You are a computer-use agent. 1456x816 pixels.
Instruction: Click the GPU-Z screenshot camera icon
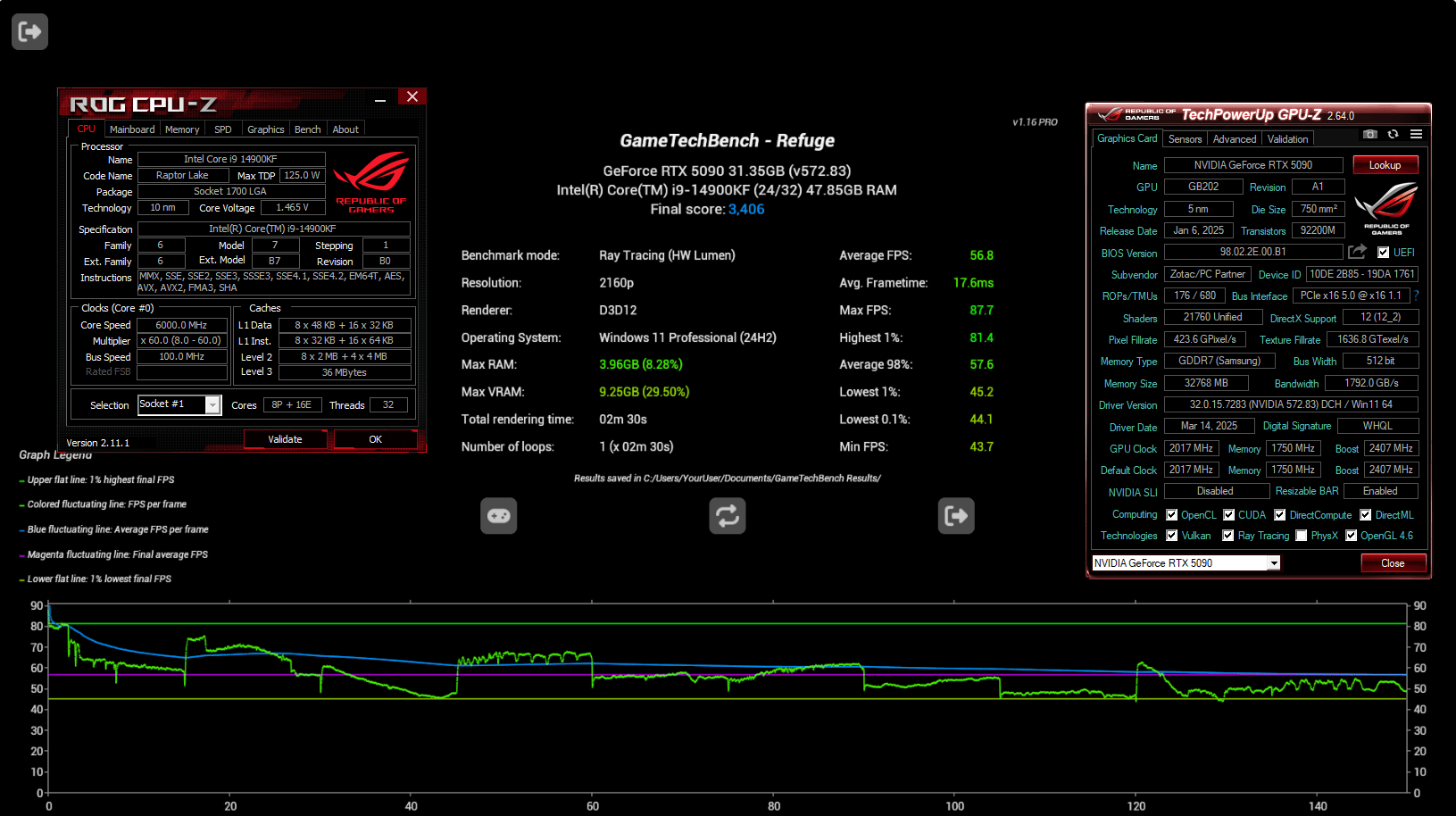[1370, 134]
